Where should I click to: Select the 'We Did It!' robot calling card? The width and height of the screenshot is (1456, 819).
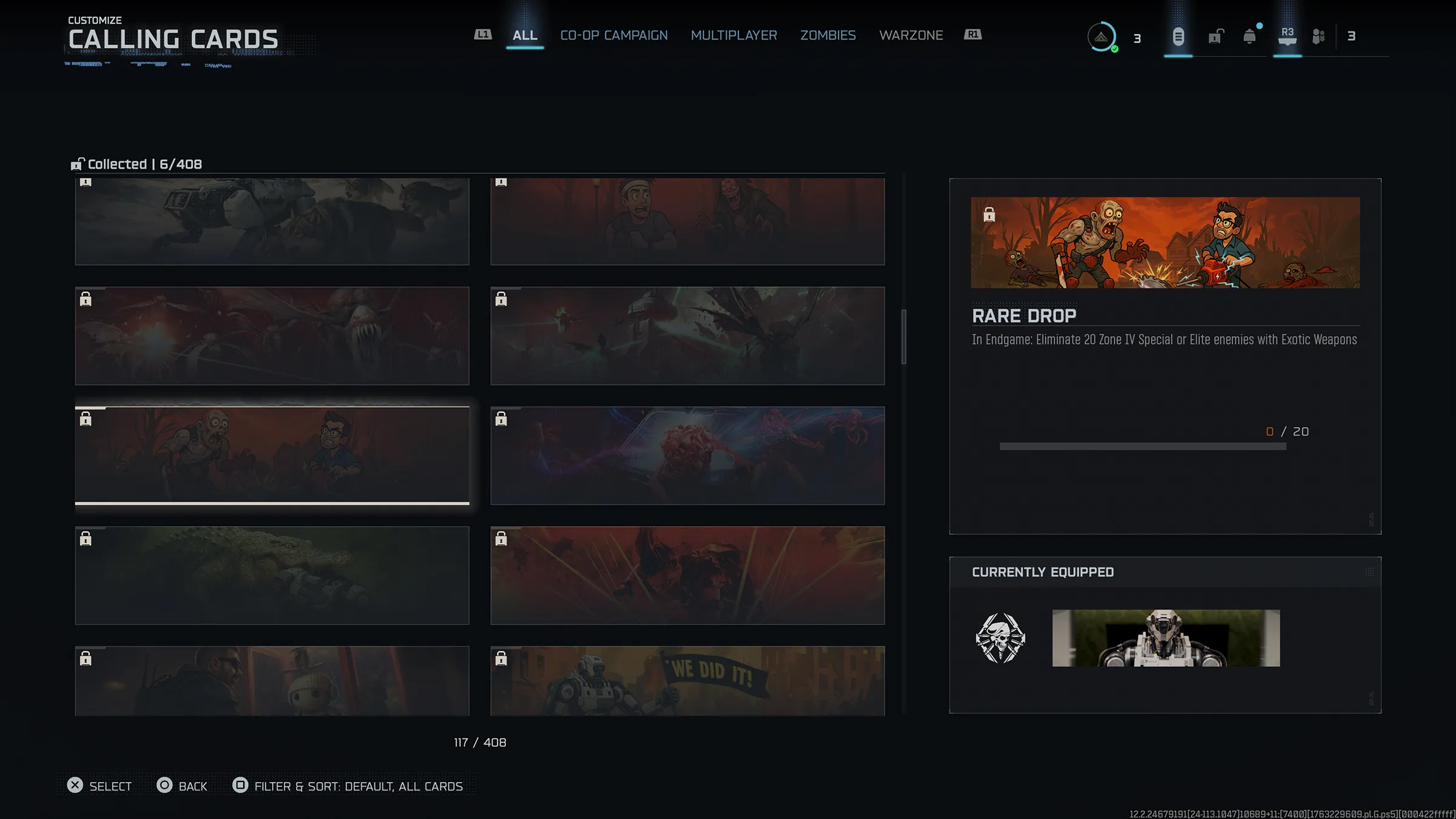click(687, 680)
